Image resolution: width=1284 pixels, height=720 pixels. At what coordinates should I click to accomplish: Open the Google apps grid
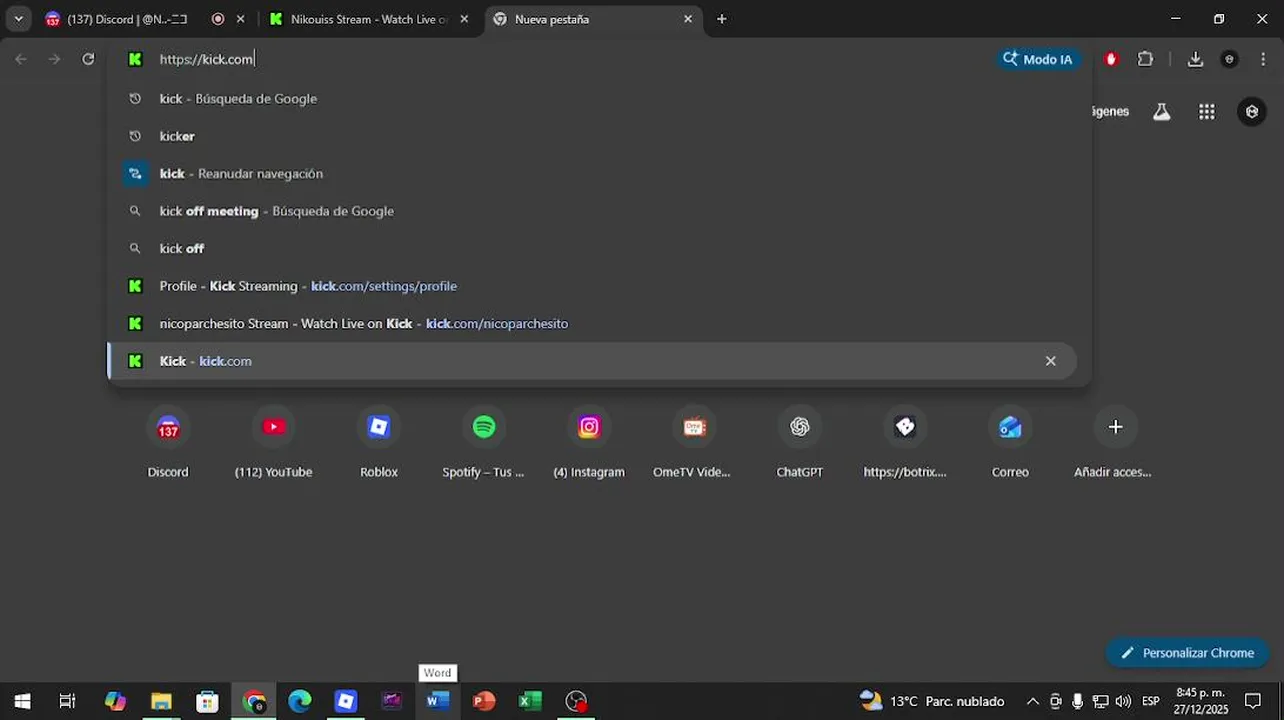1207,112
